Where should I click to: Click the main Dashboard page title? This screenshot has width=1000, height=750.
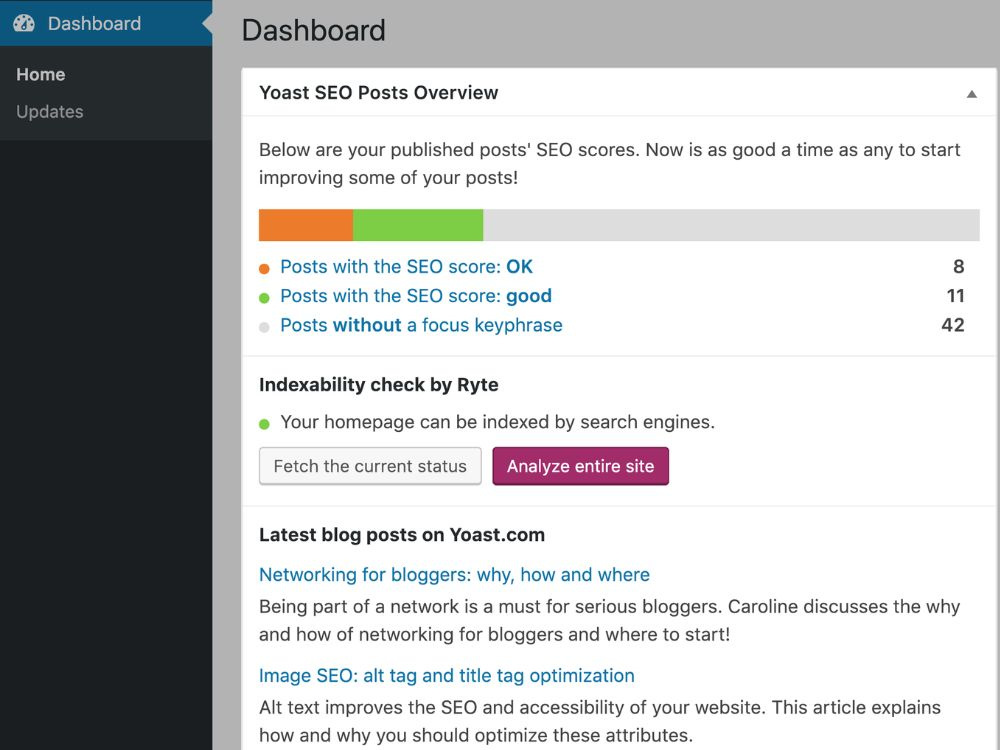click(x=314, y=31)
